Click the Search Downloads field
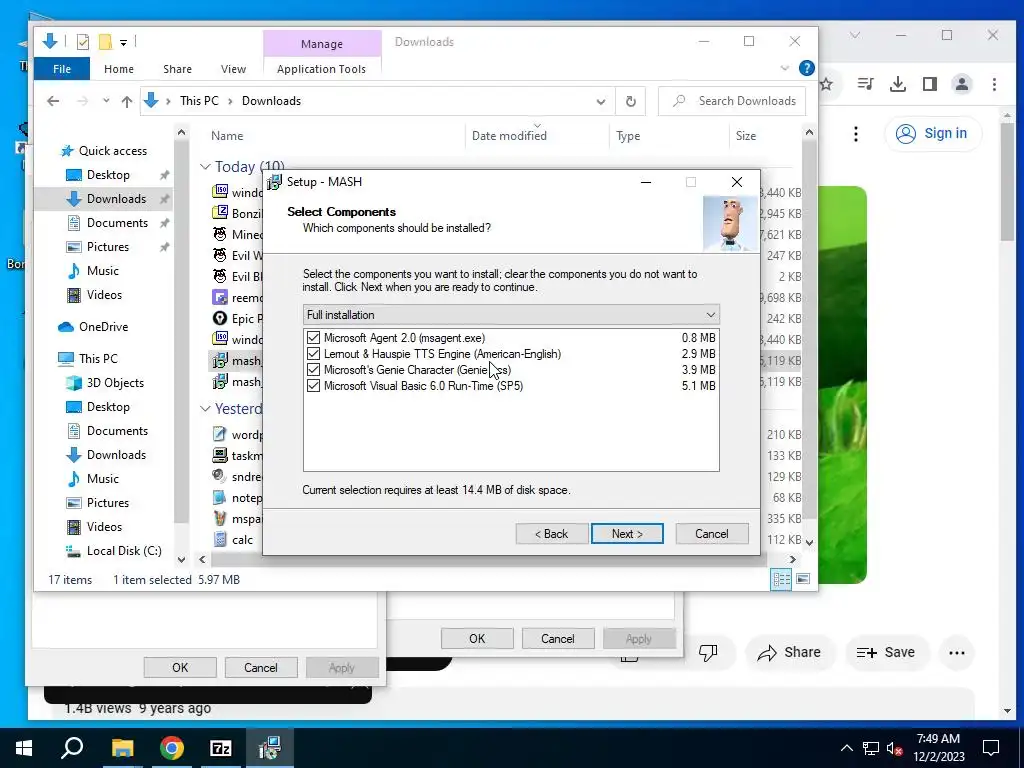The width and height of the screenshot is (1024, 768). (x=733, y=101)
